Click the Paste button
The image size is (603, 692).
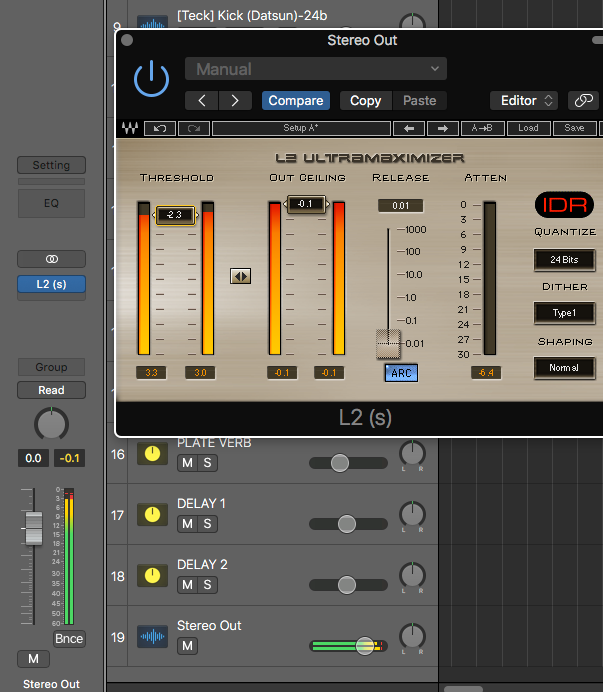click(x=419, y=101)
